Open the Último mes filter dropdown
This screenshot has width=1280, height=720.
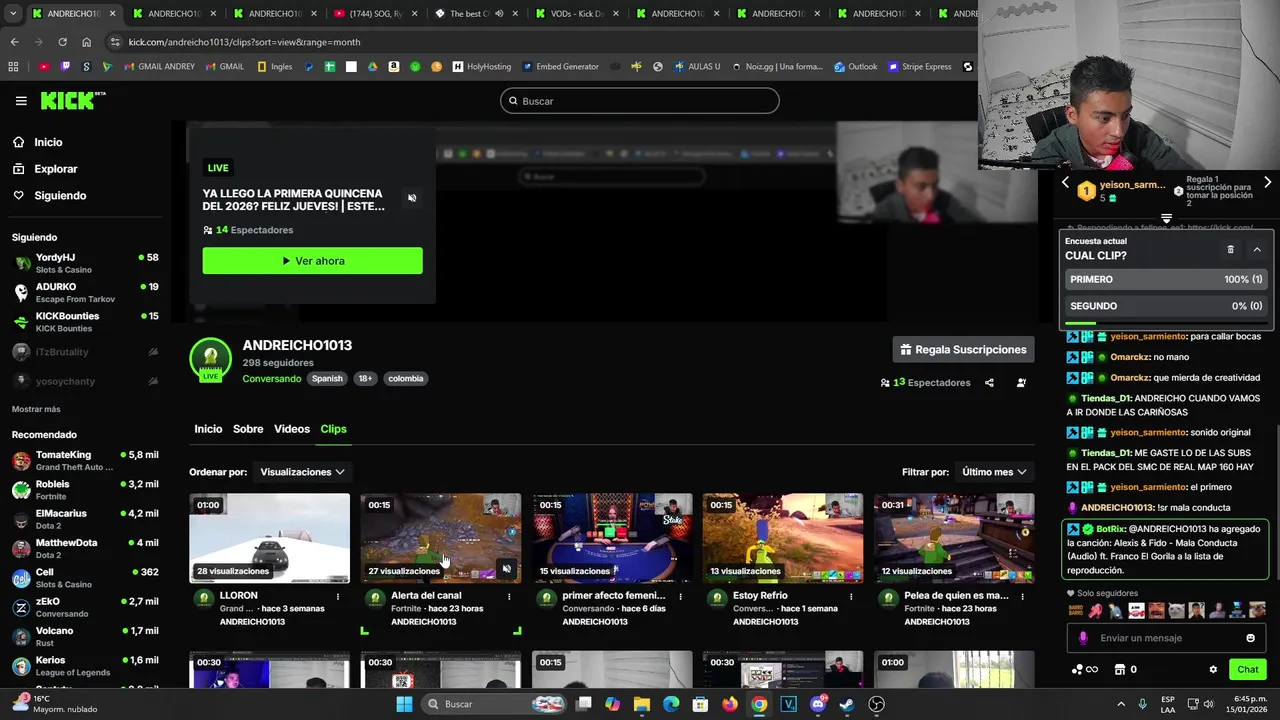994,472
